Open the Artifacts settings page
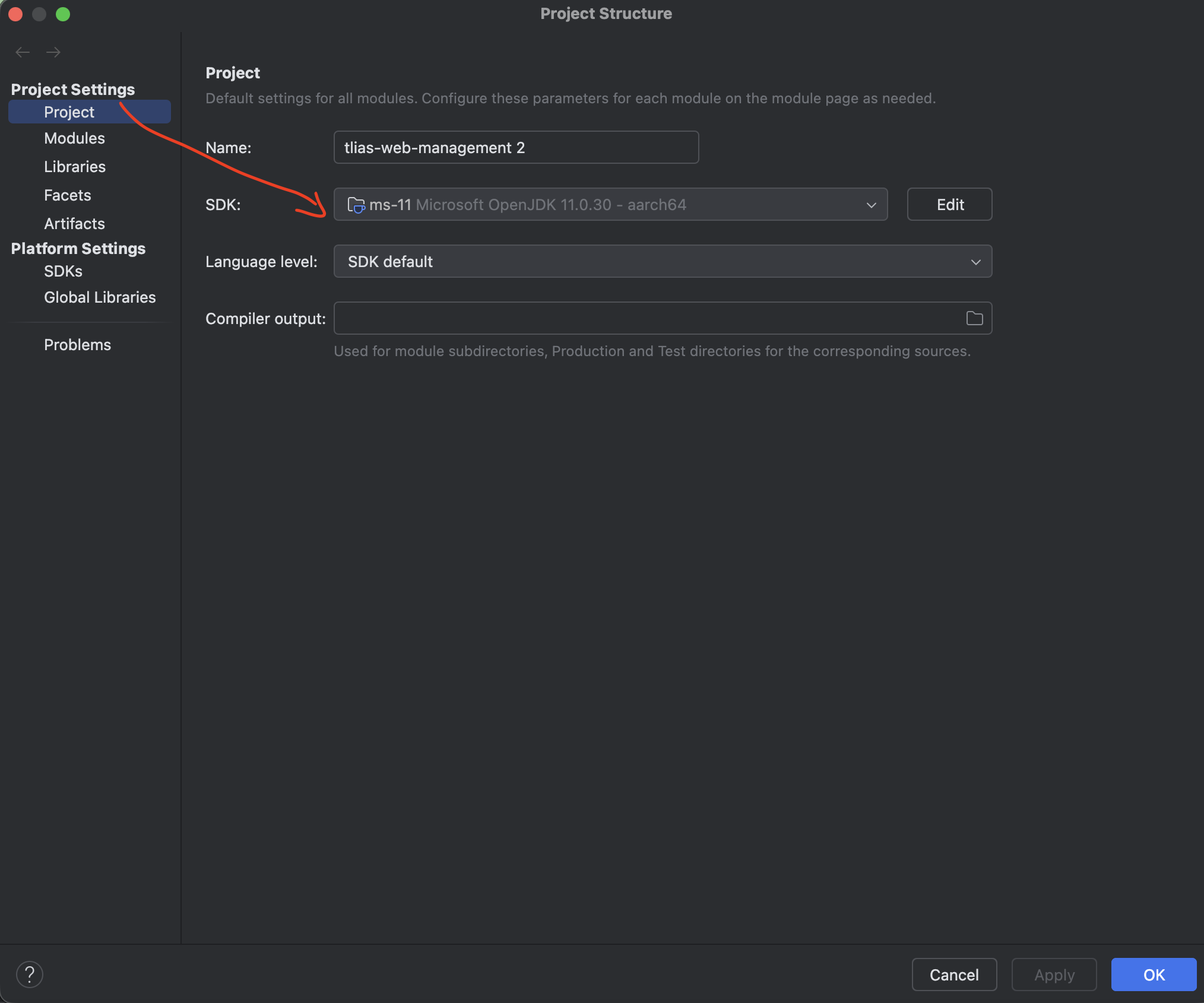This screenshot has width=1204, height=1003. pos(74,224)
